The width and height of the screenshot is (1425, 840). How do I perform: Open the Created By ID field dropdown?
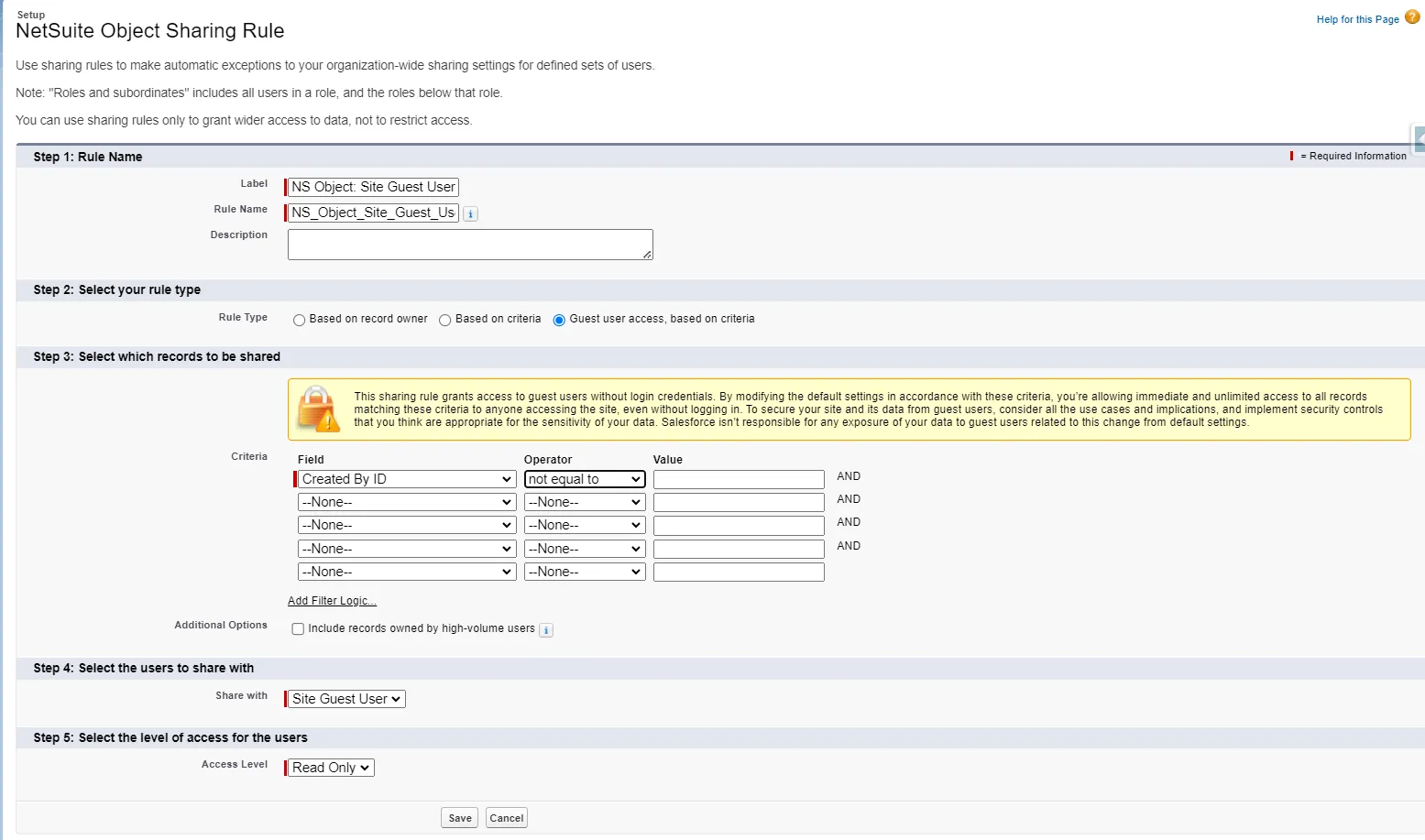click(x=407, y=479)
